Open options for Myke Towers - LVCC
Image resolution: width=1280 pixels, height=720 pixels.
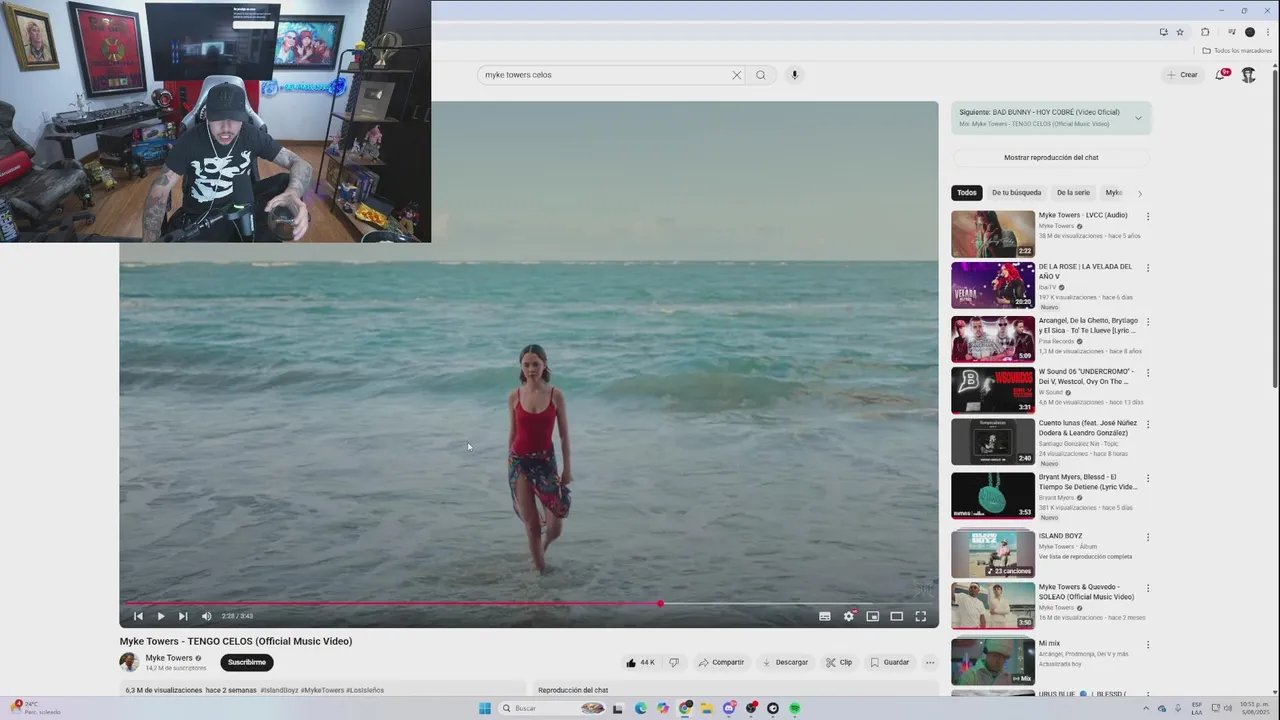(x=1148, y=217)
